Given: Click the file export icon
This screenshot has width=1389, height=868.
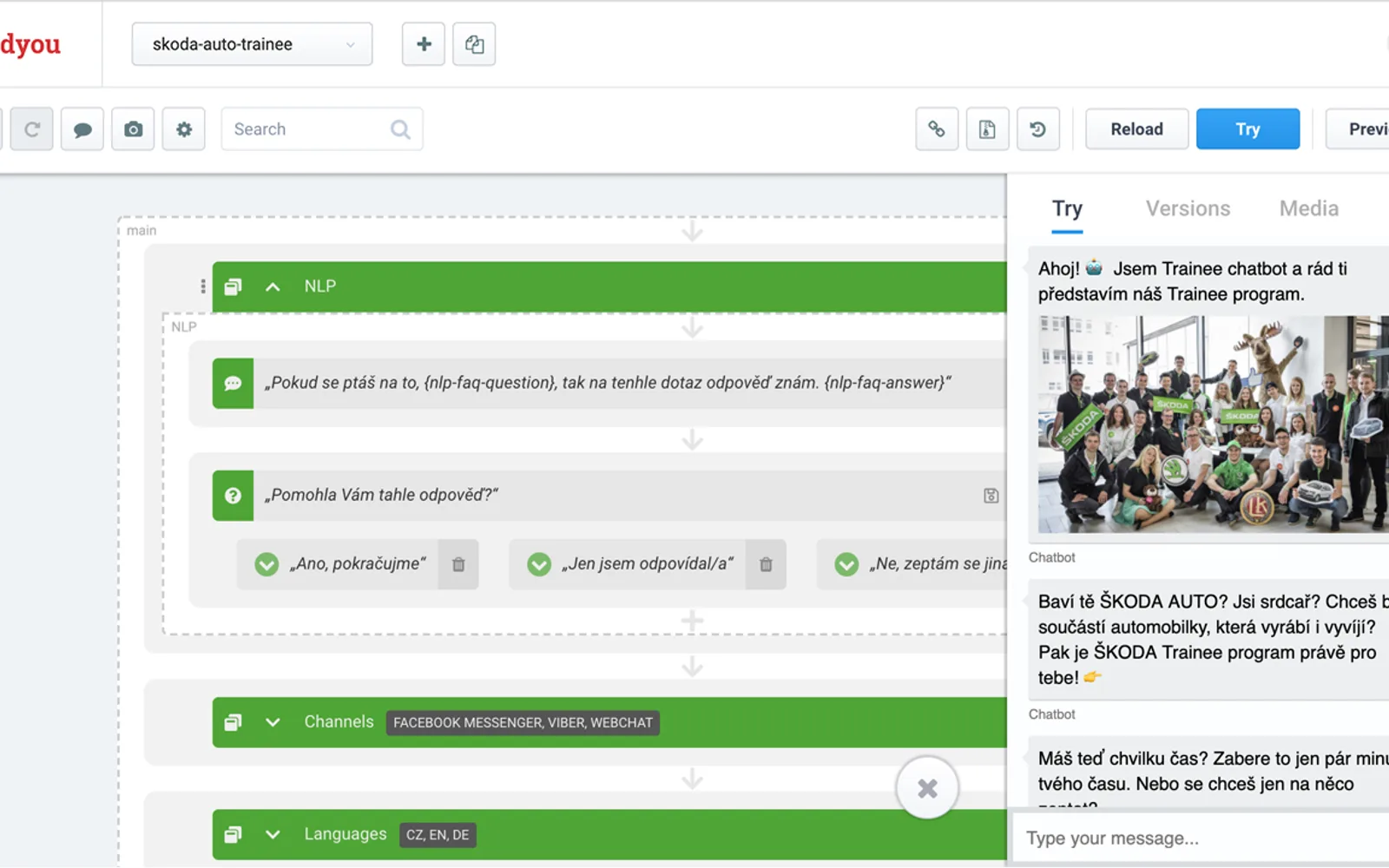Looking at the screenshot, I should (x=988, y=129).
